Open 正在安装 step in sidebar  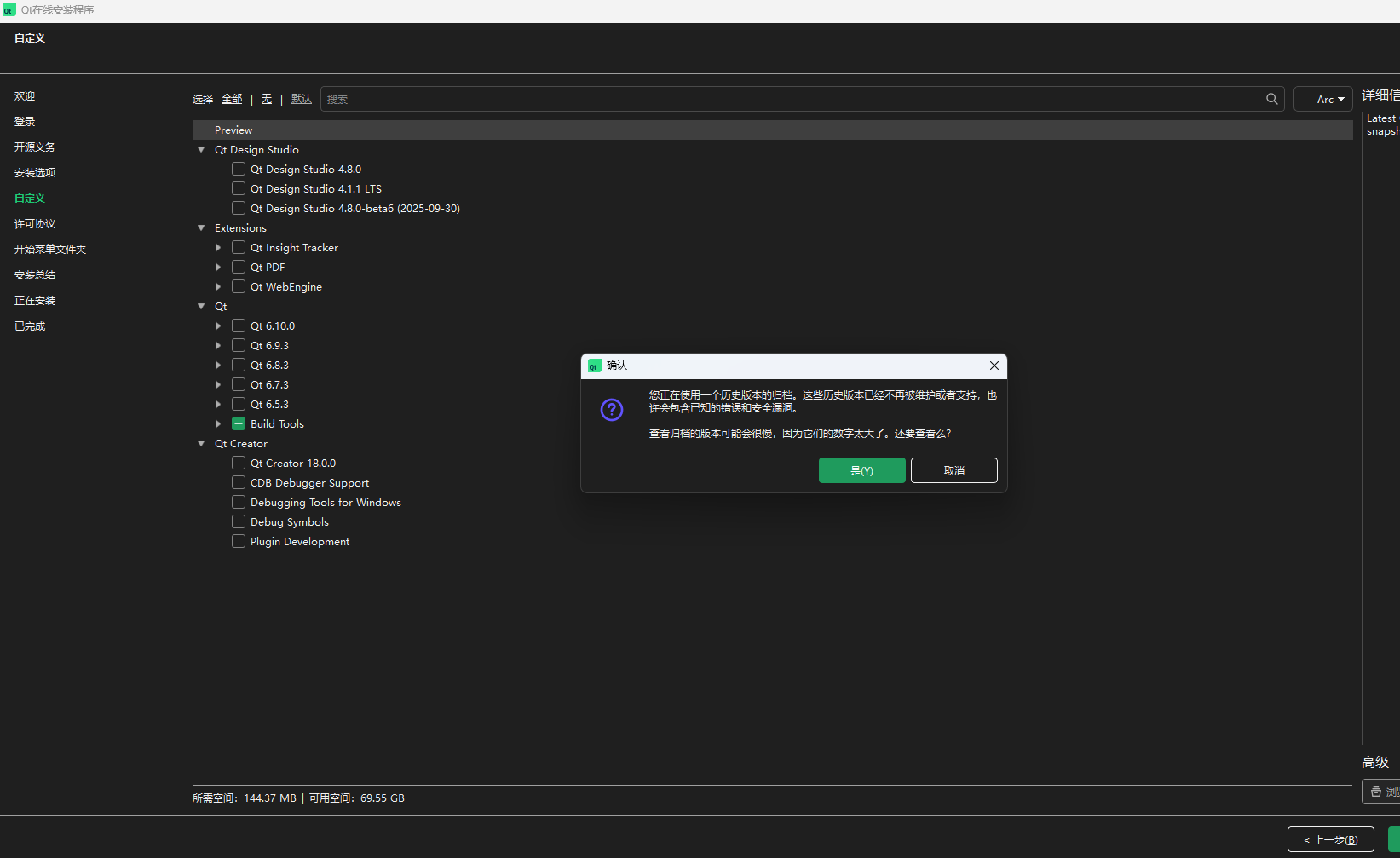(35, 301)
